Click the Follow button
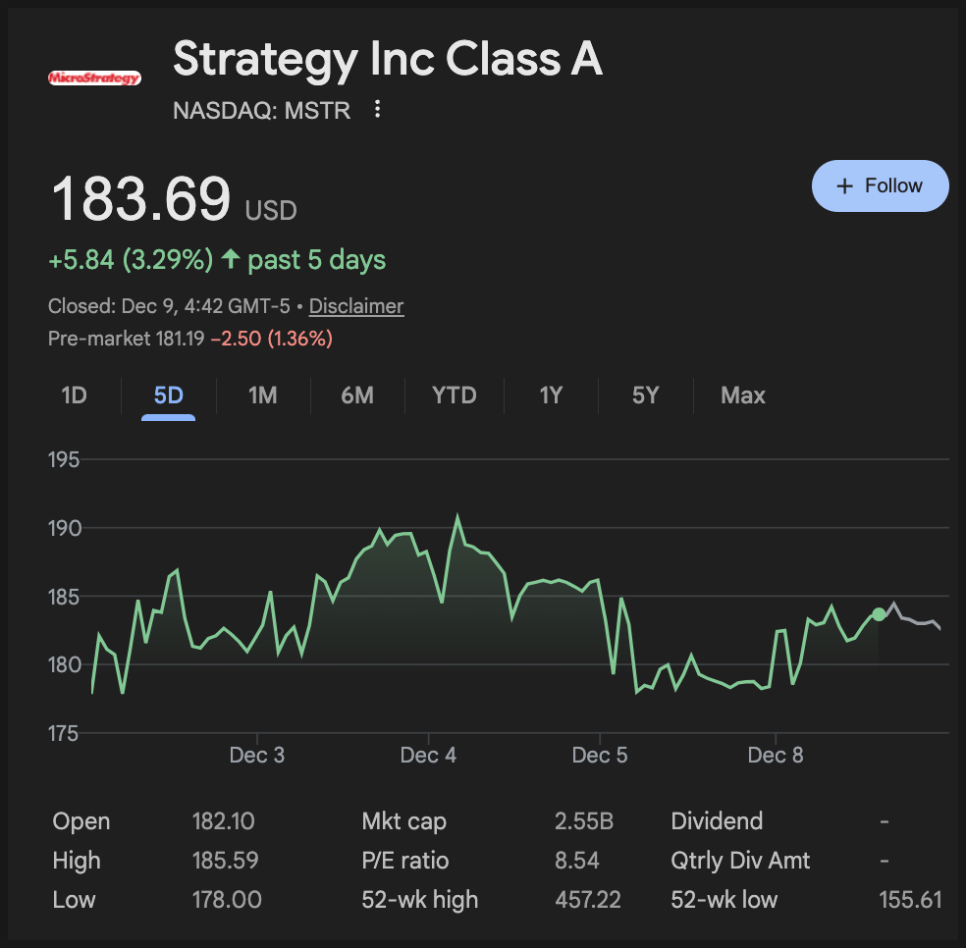 click(x=879, y=186)
